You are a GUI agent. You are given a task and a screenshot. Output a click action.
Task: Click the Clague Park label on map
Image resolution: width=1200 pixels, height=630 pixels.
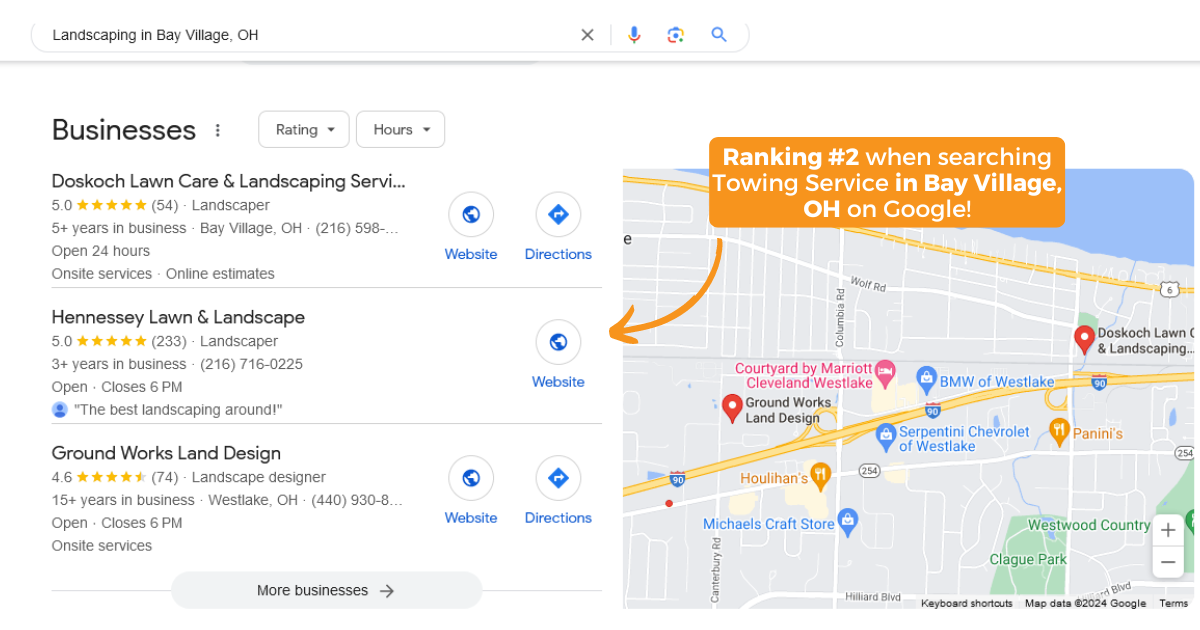(1028, 559)
